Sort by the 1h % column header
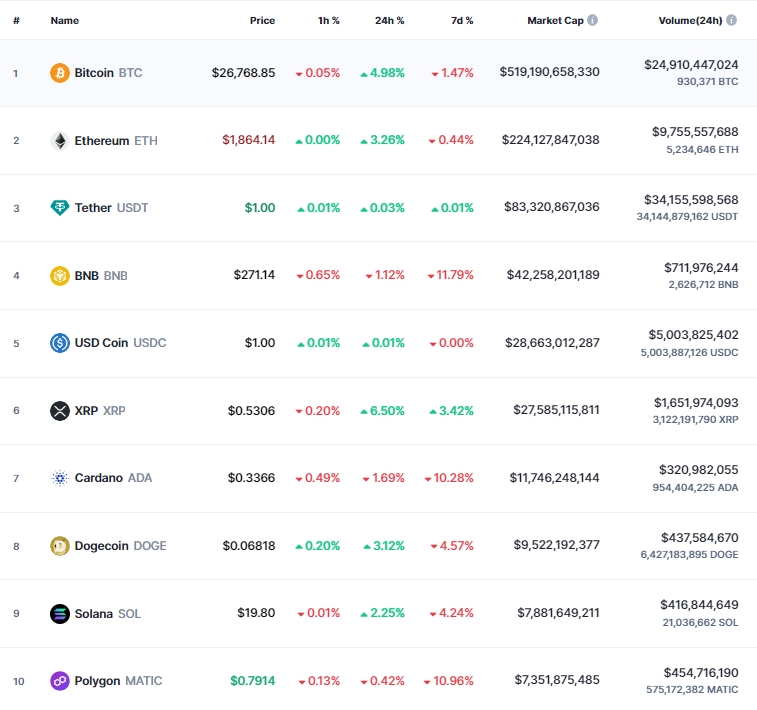Screen dimensions: 757x710 (x=328, y=20)
